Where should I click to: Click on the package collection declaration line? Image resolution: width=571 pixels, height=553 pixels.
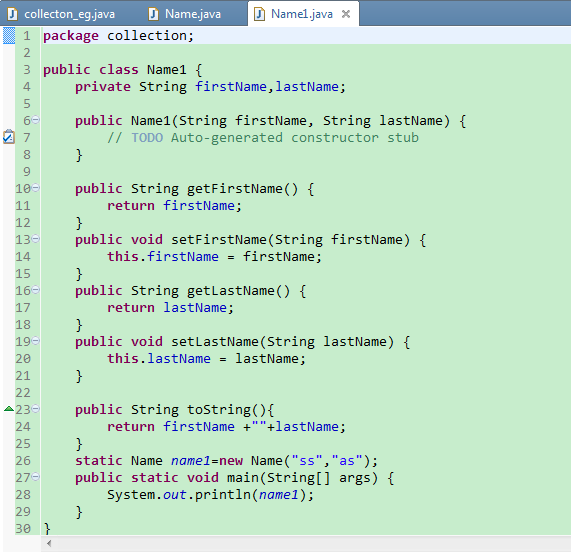118,36
